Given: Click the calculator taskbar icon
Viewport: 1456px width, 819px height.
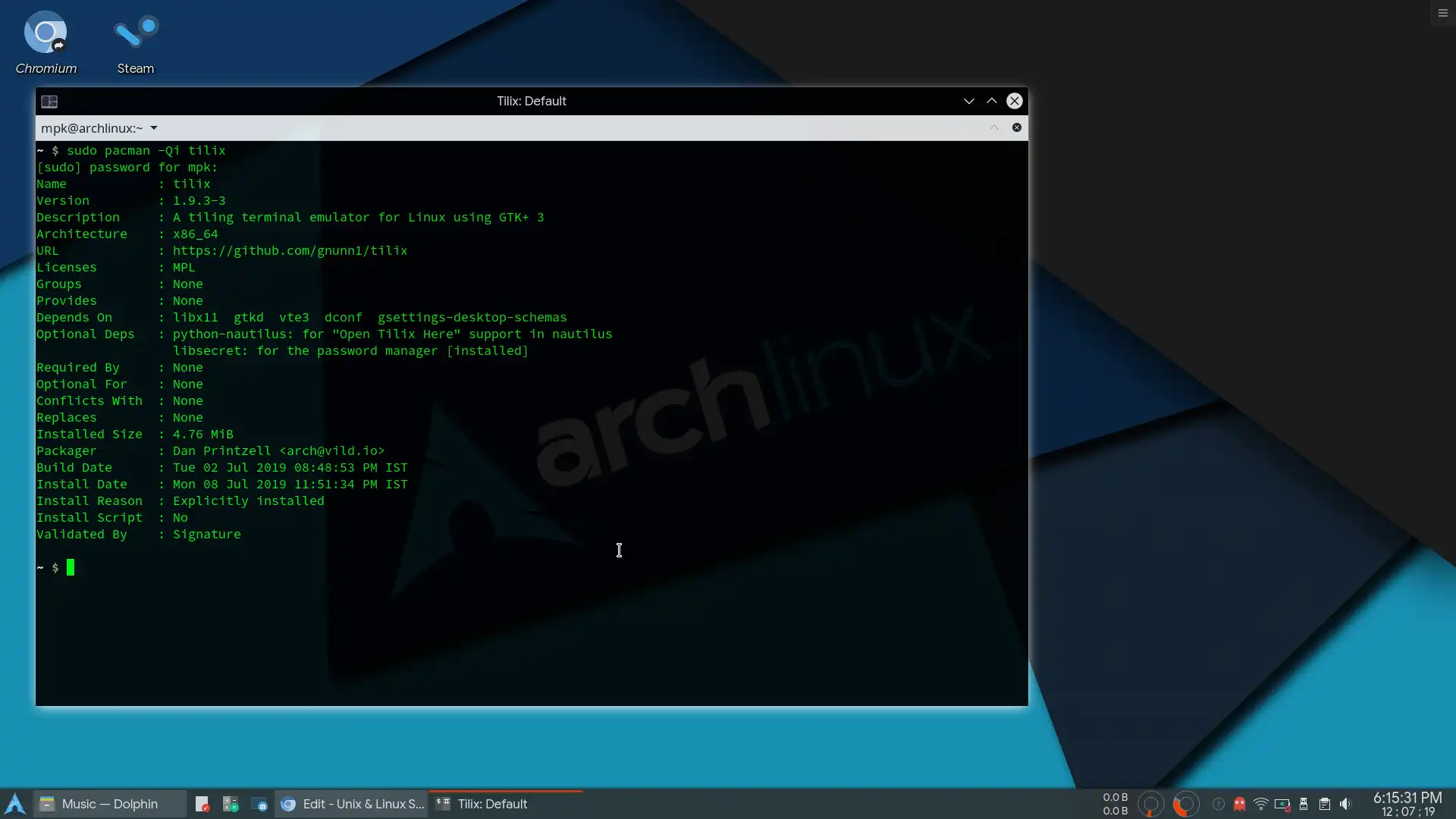Looking at the screenshot, I should coord(231,804).
